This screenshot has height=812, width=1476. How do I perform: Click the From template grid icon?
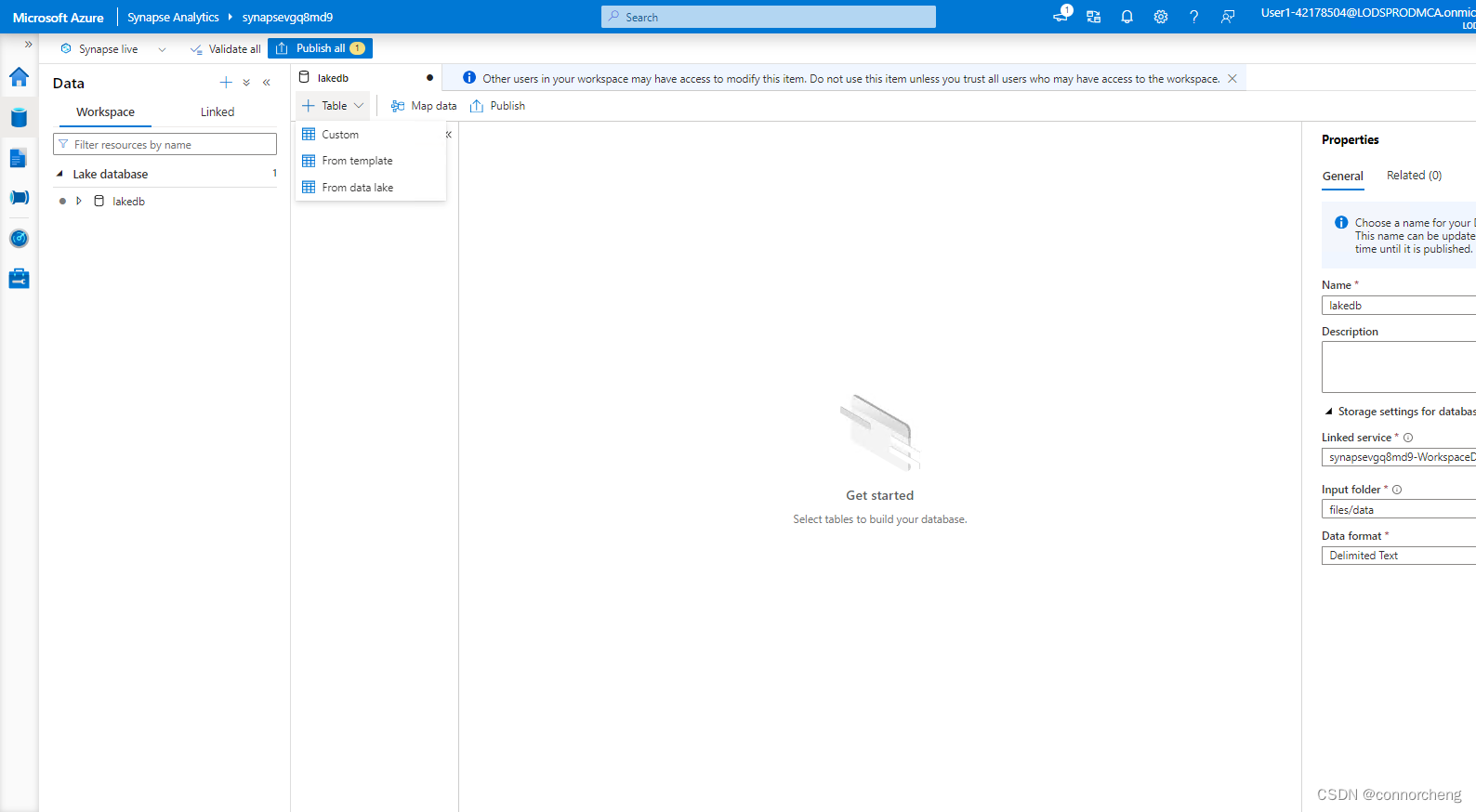tap(309, 161)
